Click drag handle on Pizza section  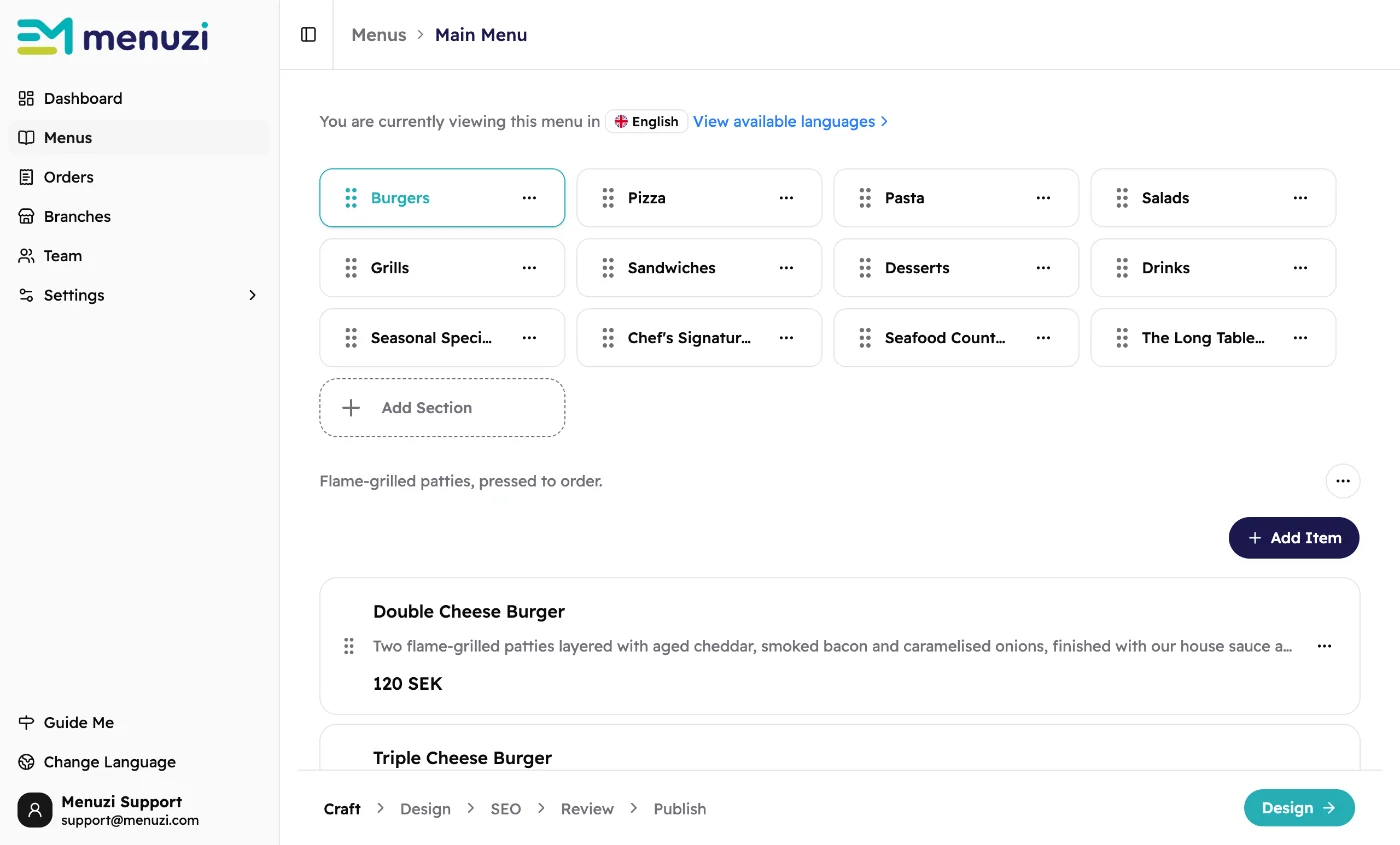608,198
